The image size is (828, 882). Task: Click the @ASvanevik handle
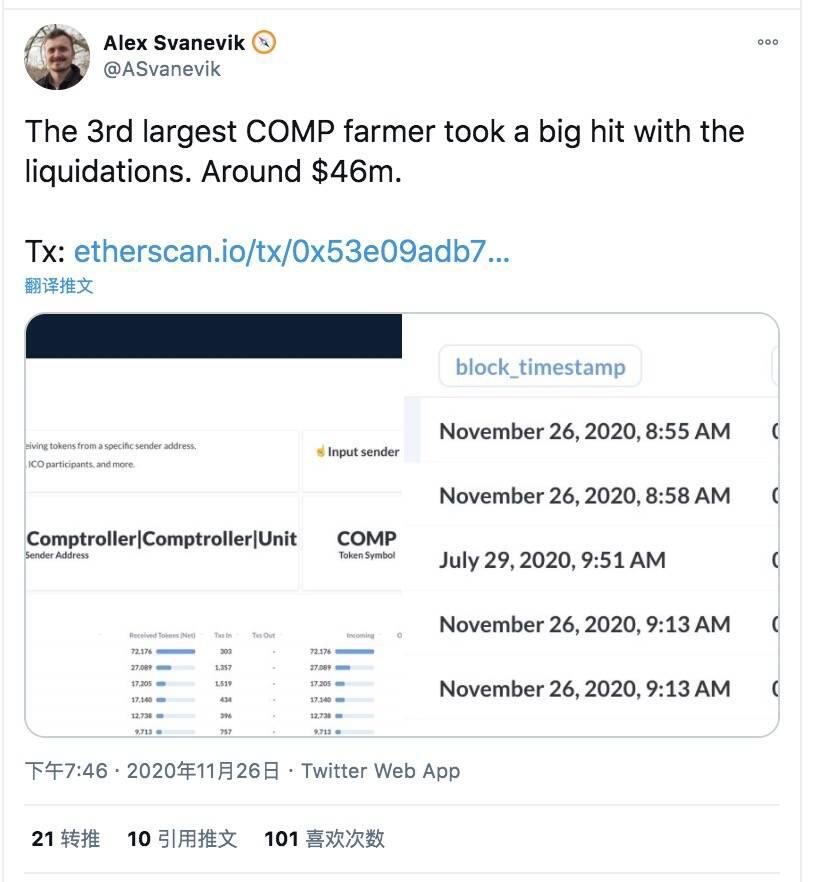point(162,69)
